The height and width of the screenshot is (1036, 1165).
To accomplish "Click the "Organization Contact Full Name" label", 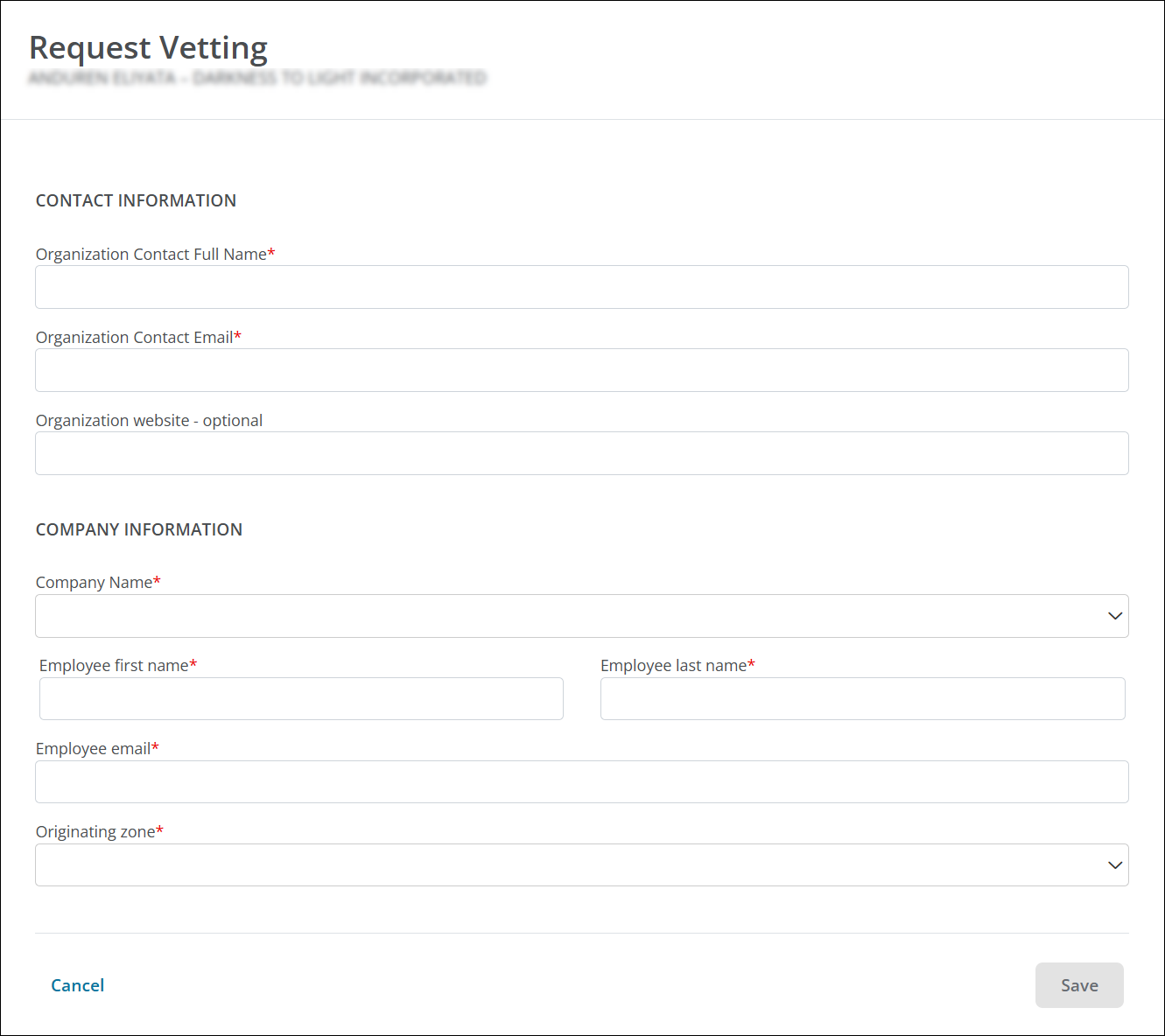I will pyautogui.click(x=151, y=255).
